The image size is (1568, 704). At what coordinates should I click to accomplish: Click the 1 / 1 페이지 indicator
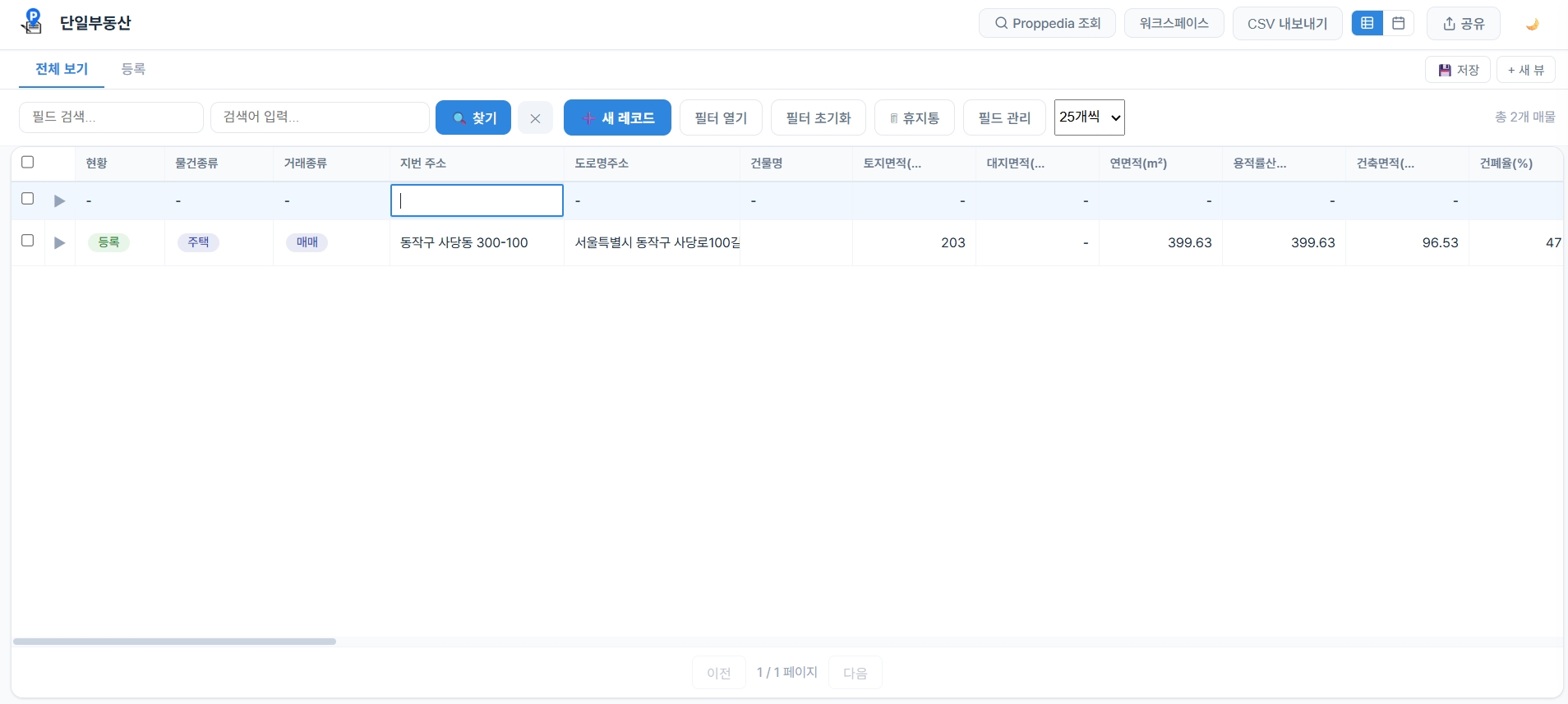[x=787, y=672]
